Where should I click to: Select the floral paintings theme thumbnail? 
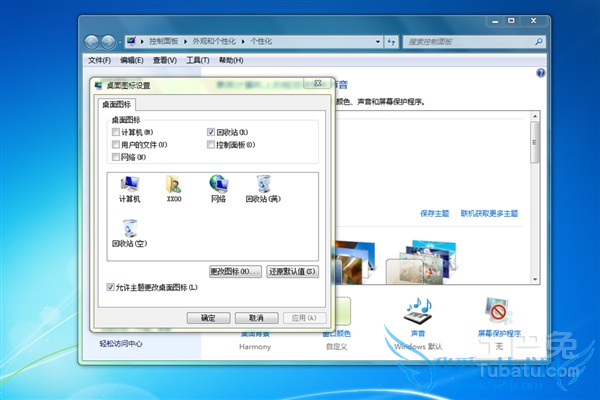[x=421, y=262]
